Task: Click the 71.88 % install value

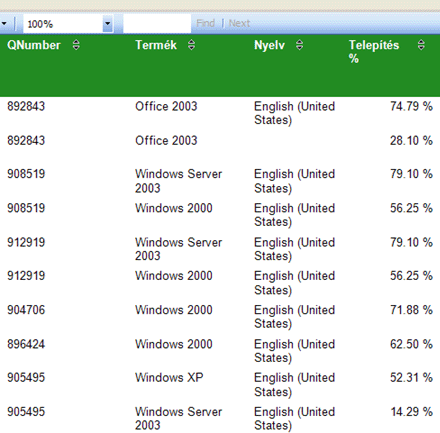Action: click(x=411, y=310)
